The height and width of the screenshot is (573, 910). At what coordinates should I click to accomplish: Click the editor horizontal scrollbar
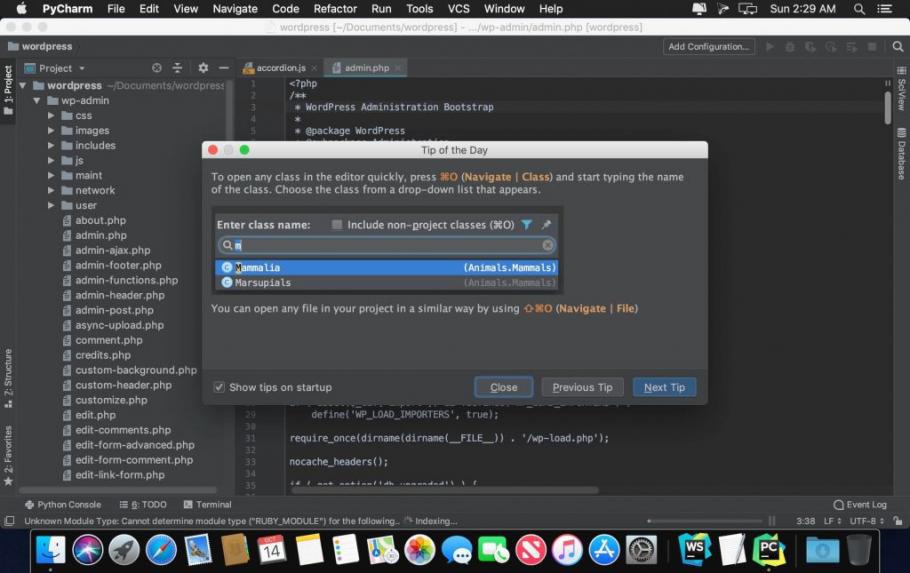pyautogui.click(x=444, y=490)
